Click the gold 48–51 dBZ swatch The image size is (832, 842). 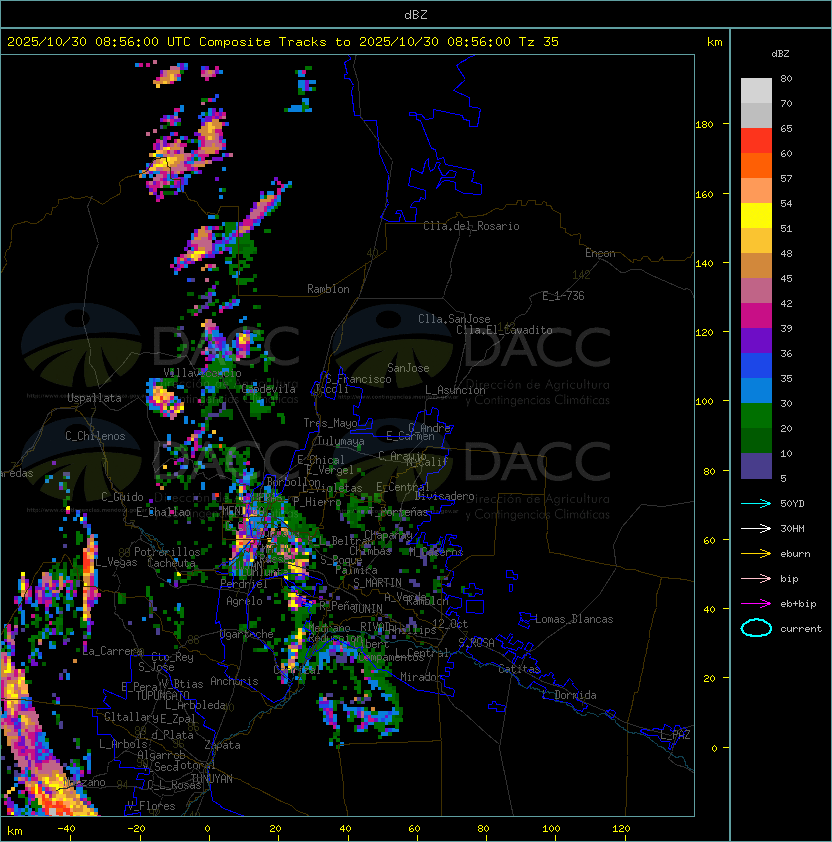pyautogui.click(x=756, y=241)
